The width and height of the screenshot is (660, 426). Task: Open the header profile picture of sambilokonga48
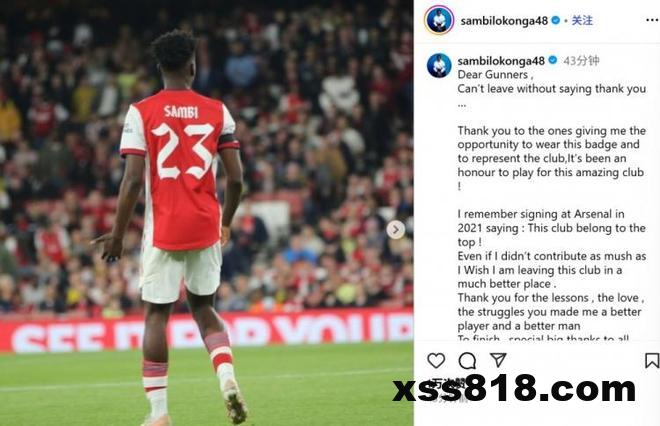pyautogui.click(x=439, y=20)
